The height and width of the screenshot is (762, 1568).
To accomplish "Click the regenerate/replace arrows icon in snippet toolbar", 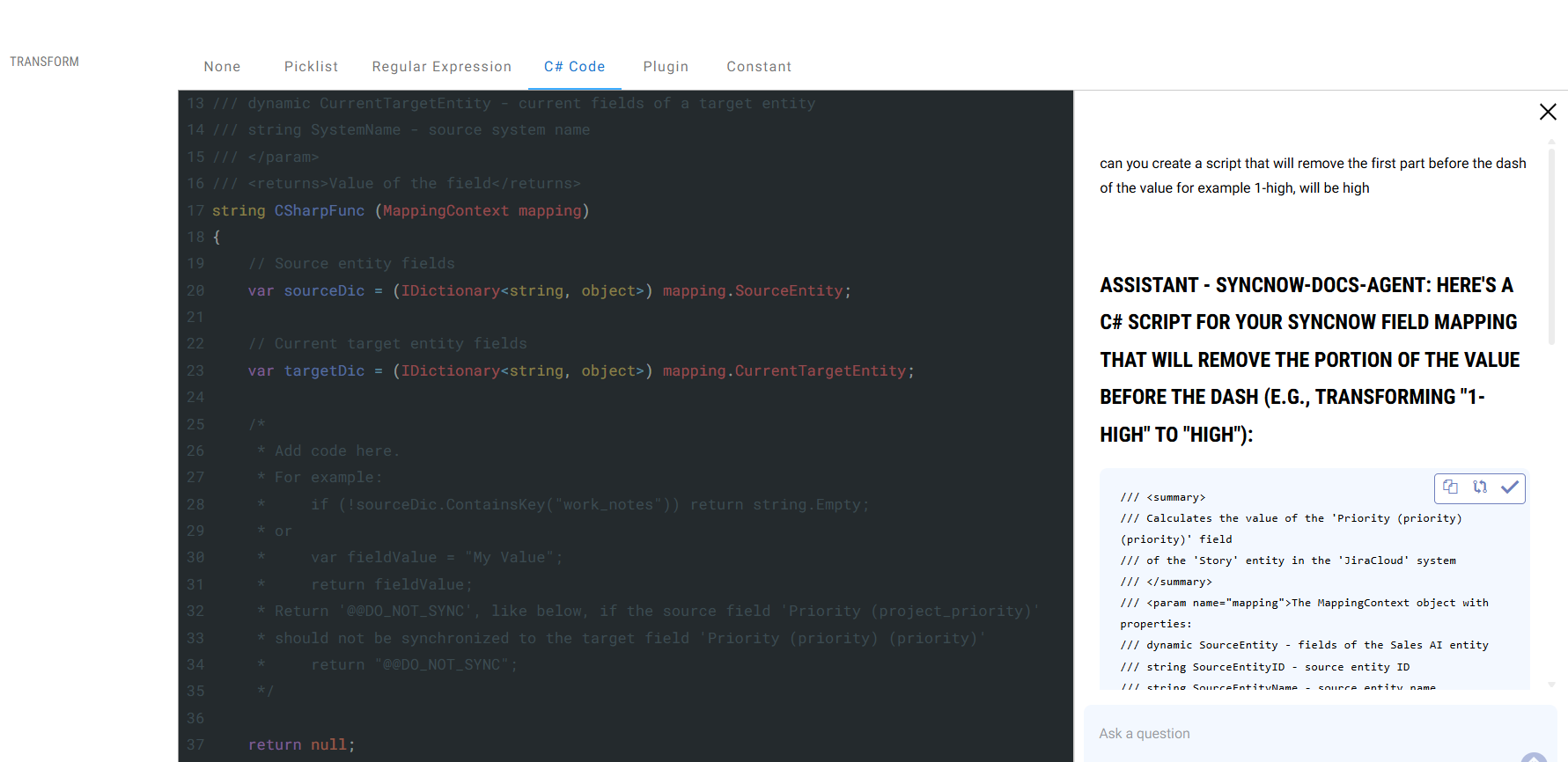I will pyautogui.click(x=1480, y=487).
